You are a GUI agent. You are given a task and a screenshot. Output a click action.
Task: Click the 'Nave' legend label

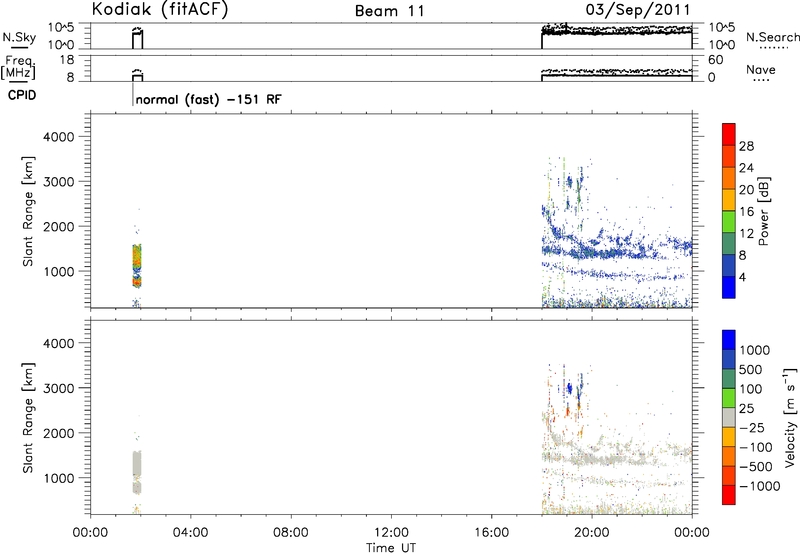(760, 70)
